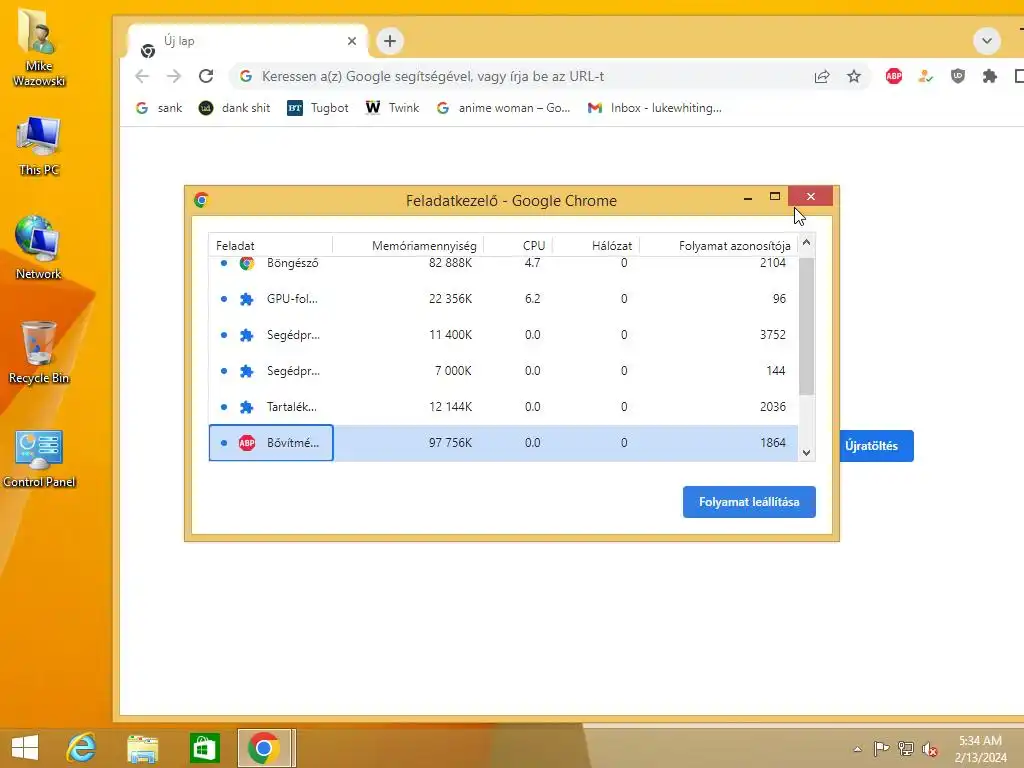
Task: Open the network tray icon
Action: pyautogui.click(x=906, y=749)
